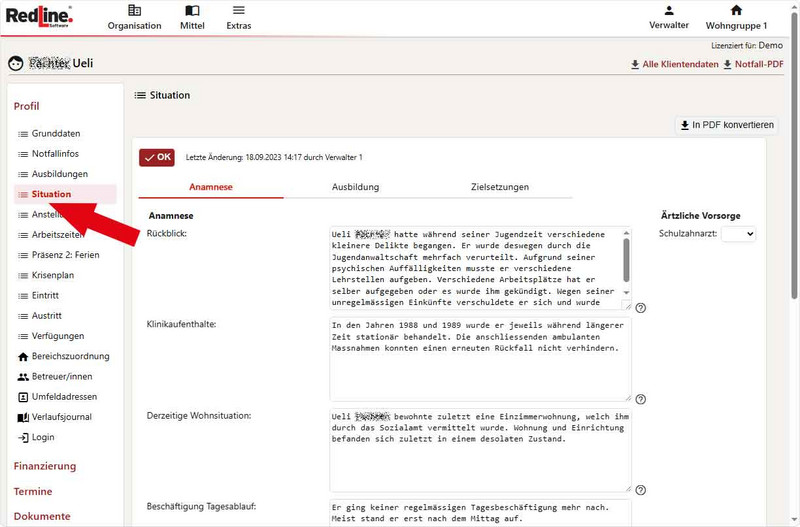Expand the Finanzierung section

(44, 466)
